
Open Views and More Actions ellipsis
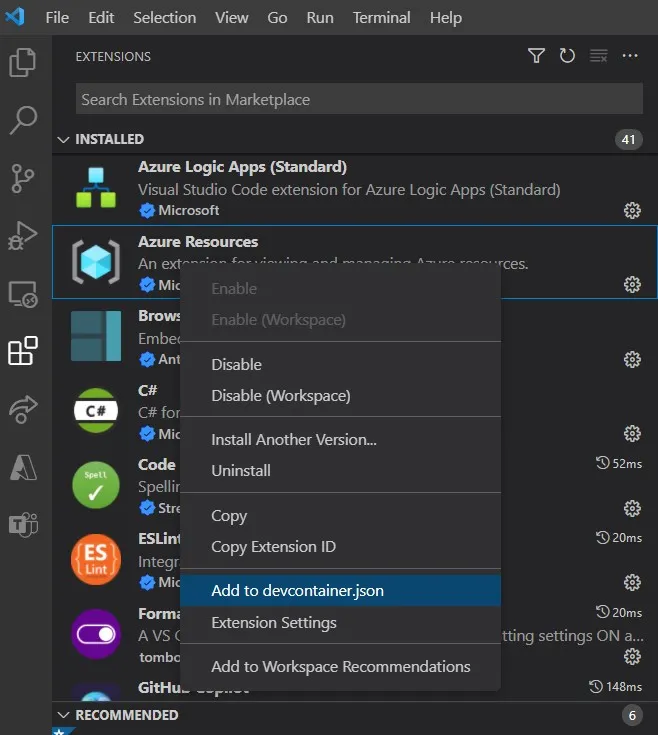click(630, 56)
